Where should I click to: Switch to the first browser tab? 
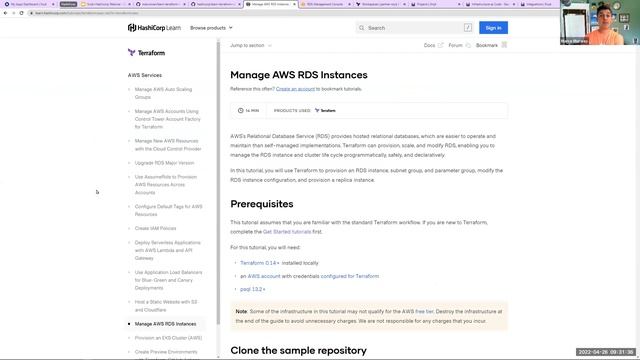[x=29, y=4]
